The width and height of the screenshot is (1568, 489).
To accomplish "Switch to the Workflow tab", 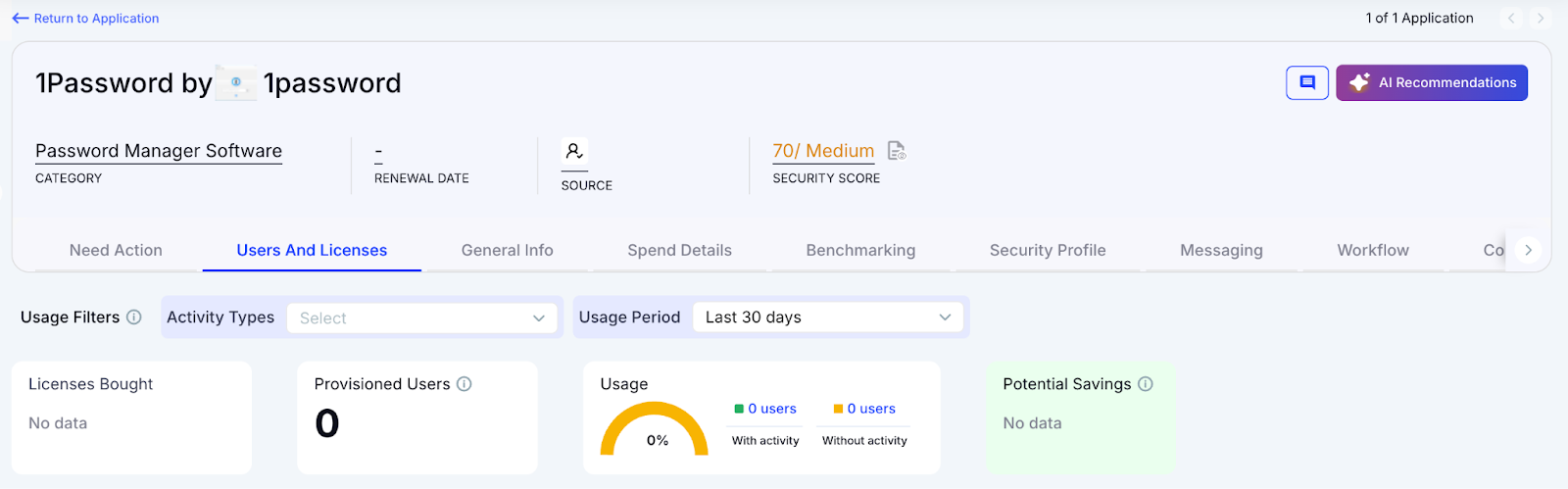I will [1373, 251].
